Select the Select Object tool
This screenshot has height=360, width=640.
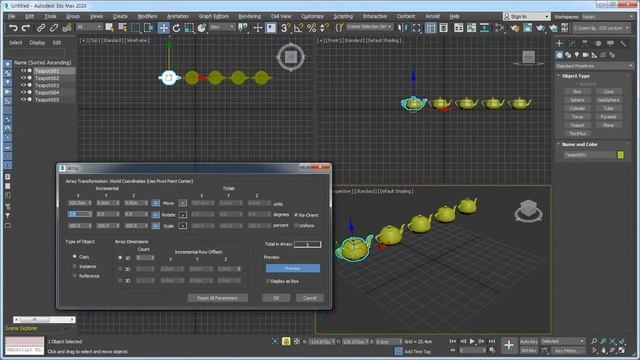pyautogui.click(x=109, y=28)
